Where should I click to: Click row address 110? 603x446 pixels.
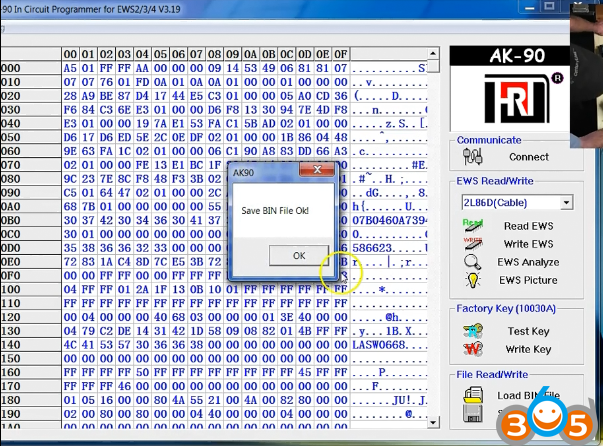click(x=31, y=303)
